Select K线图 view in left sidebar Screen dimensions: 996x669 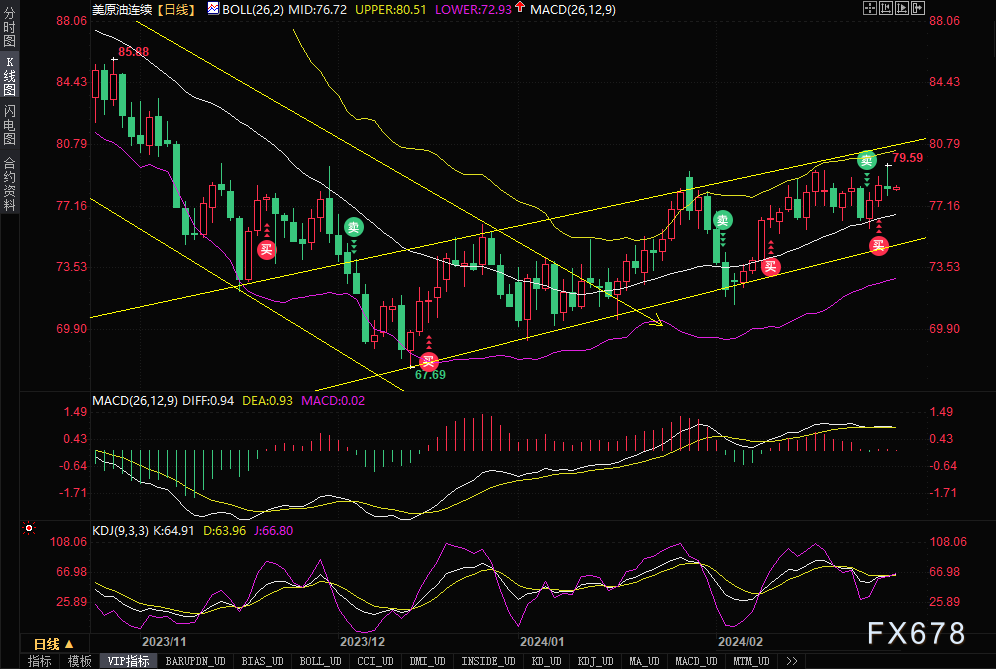coord(9,76)
